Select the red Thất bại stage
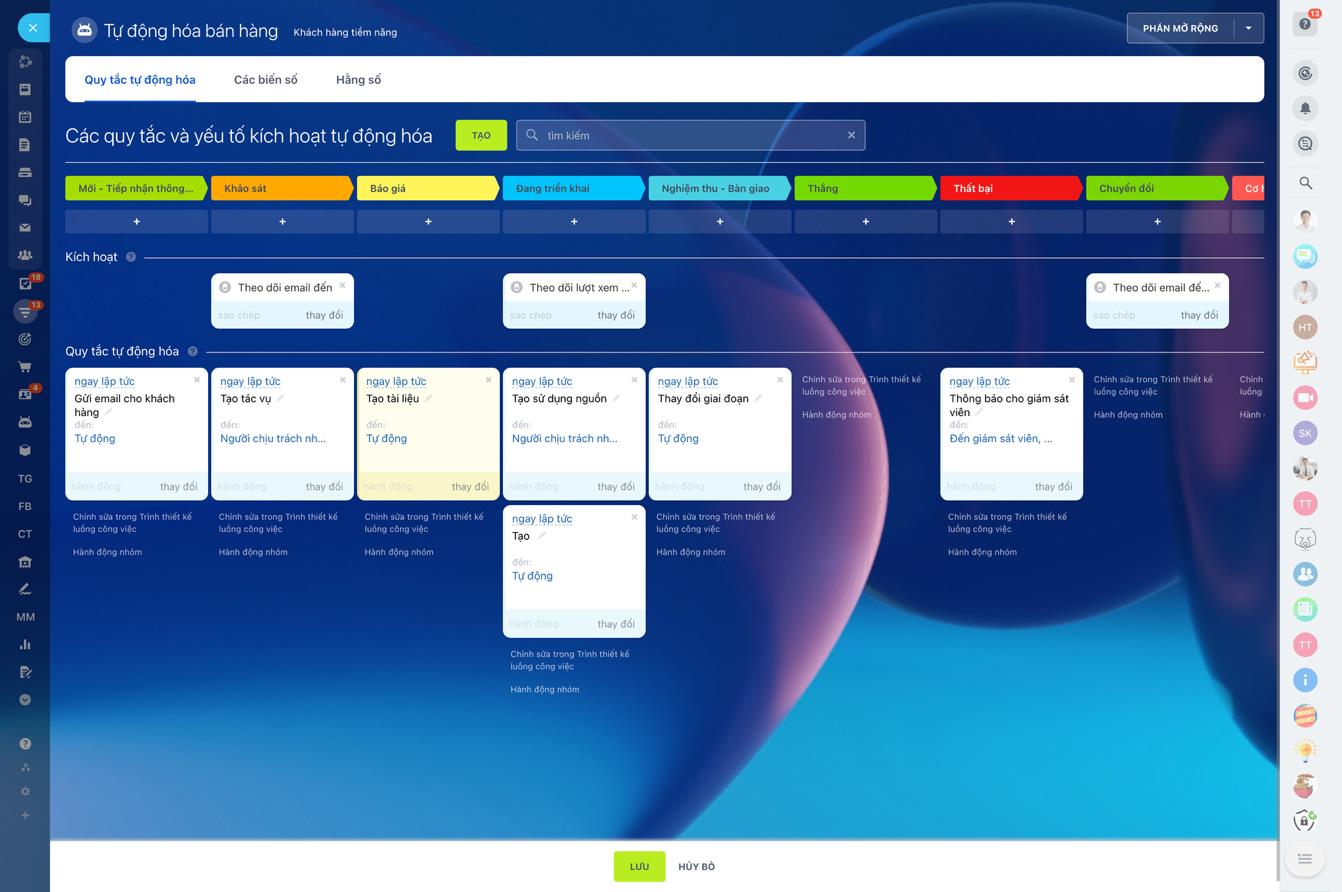 1010,188
